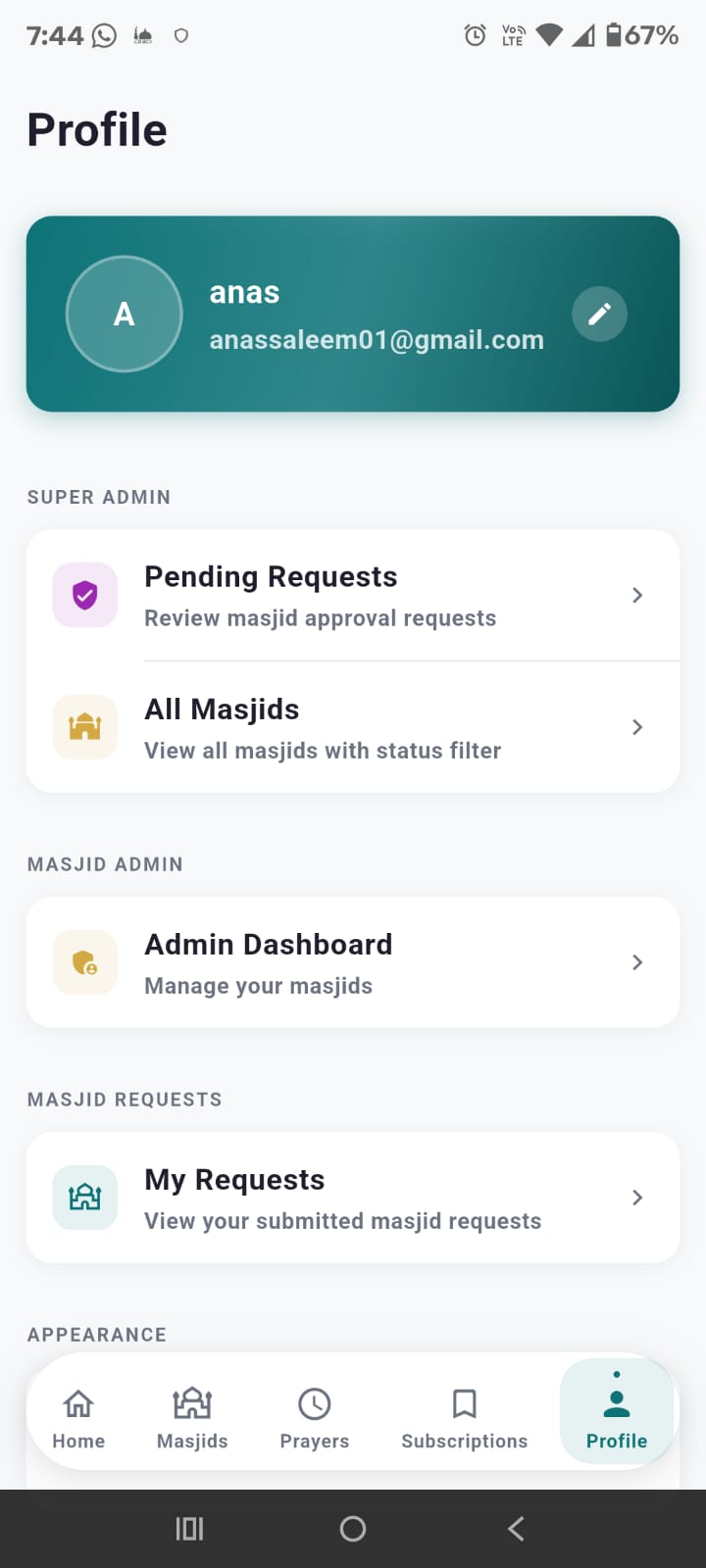Screen dimensions: 706x1568
Task: Tap the pencil edit profile icon
Action: tap(599, 314)
